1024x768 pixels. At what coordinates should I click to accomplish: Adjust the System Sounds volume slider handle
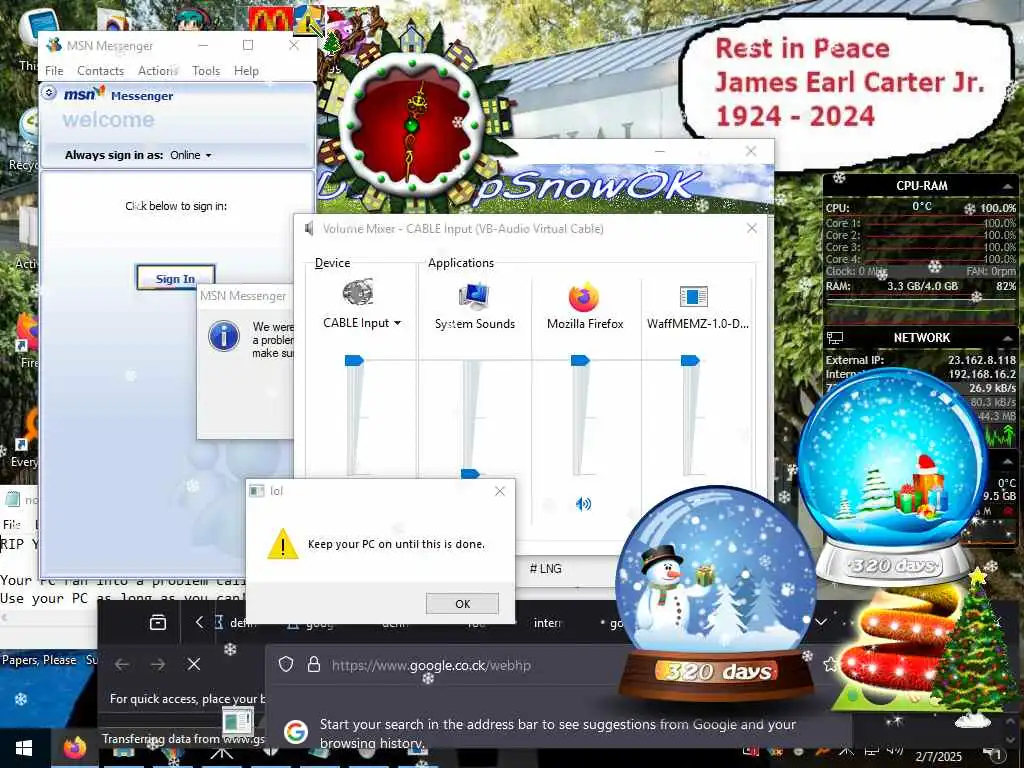tap(470, 473)
